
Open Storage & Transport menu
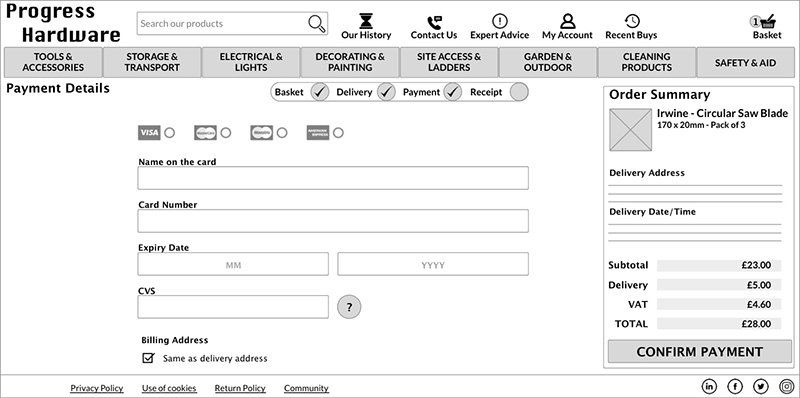(x=152, y=62)
